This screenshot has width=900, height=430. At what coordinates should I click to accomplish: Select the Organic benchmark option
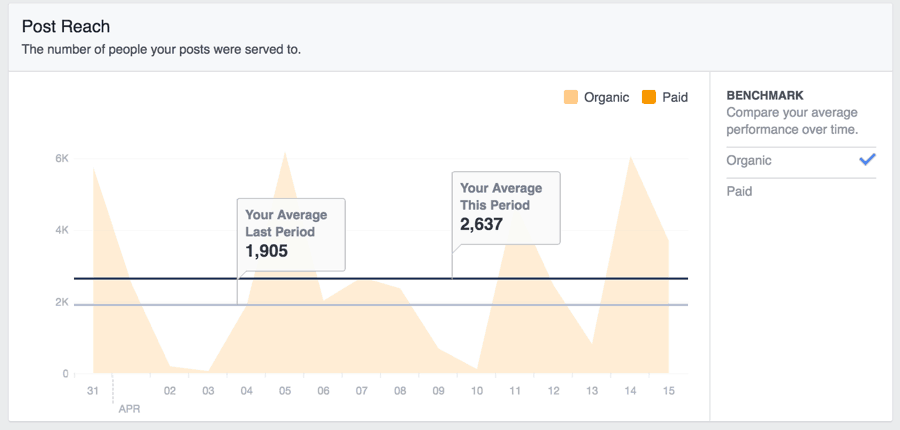click(x=750, y=160)
